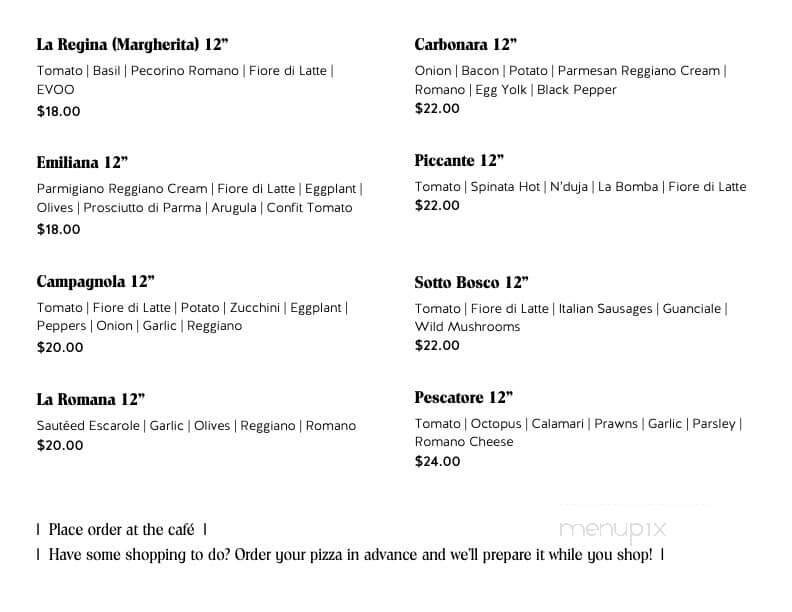
Task: Click the menupix watermark logo
Action: click(x=612, y=529)
